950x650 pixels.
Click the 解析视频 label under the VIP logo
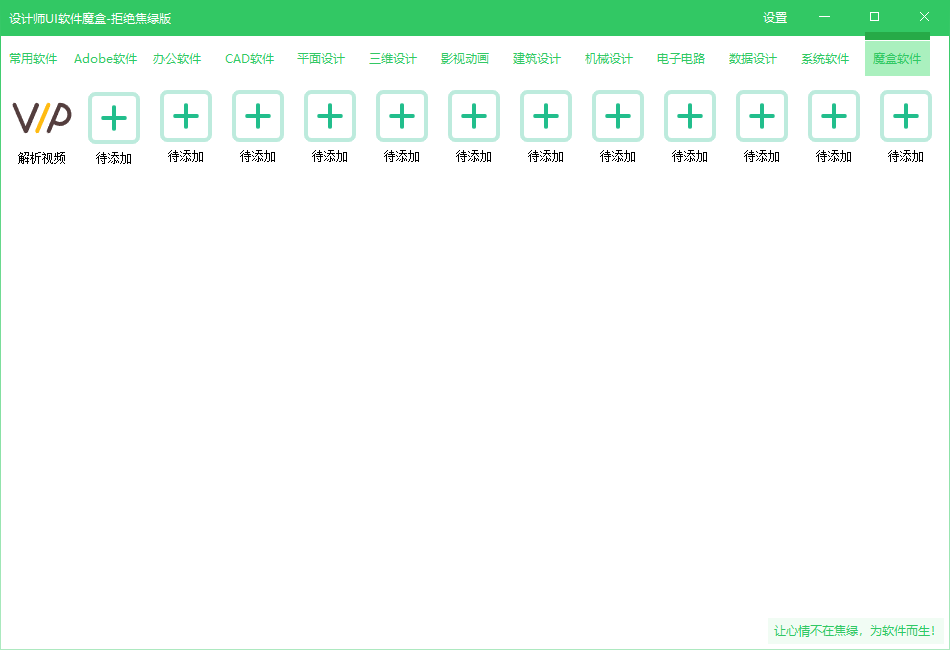point(42,158)
